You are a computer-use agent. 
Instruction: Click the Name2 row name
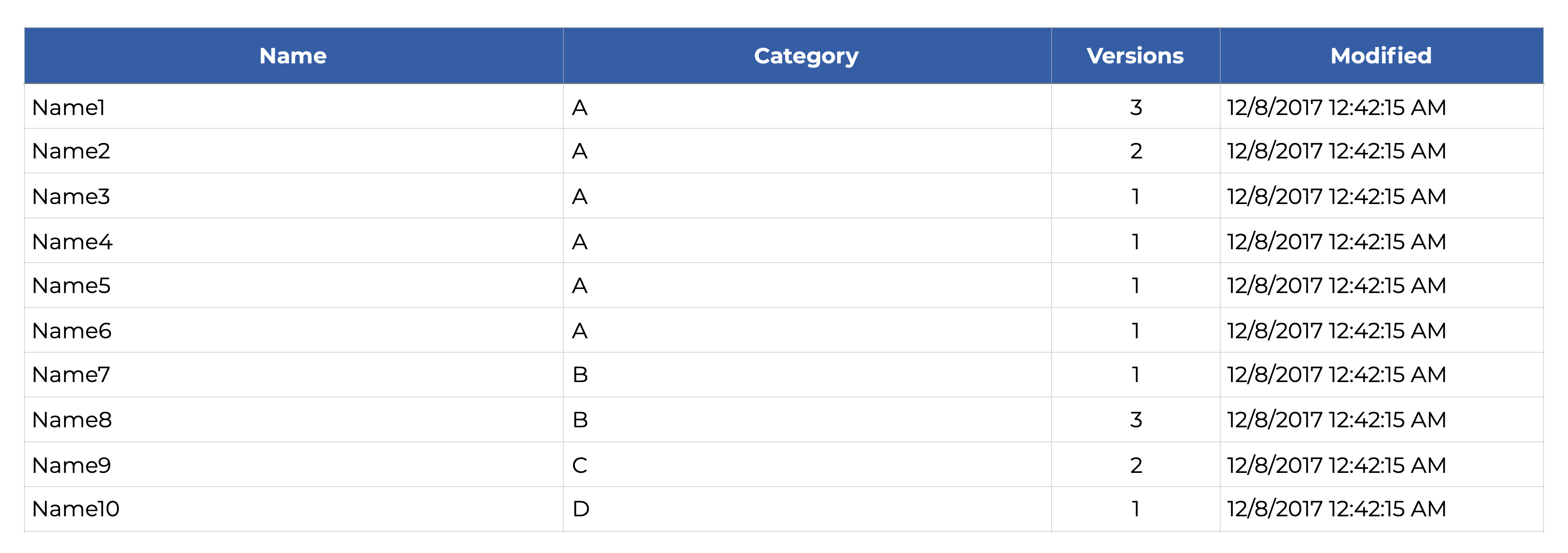click(x=71, y=151)
